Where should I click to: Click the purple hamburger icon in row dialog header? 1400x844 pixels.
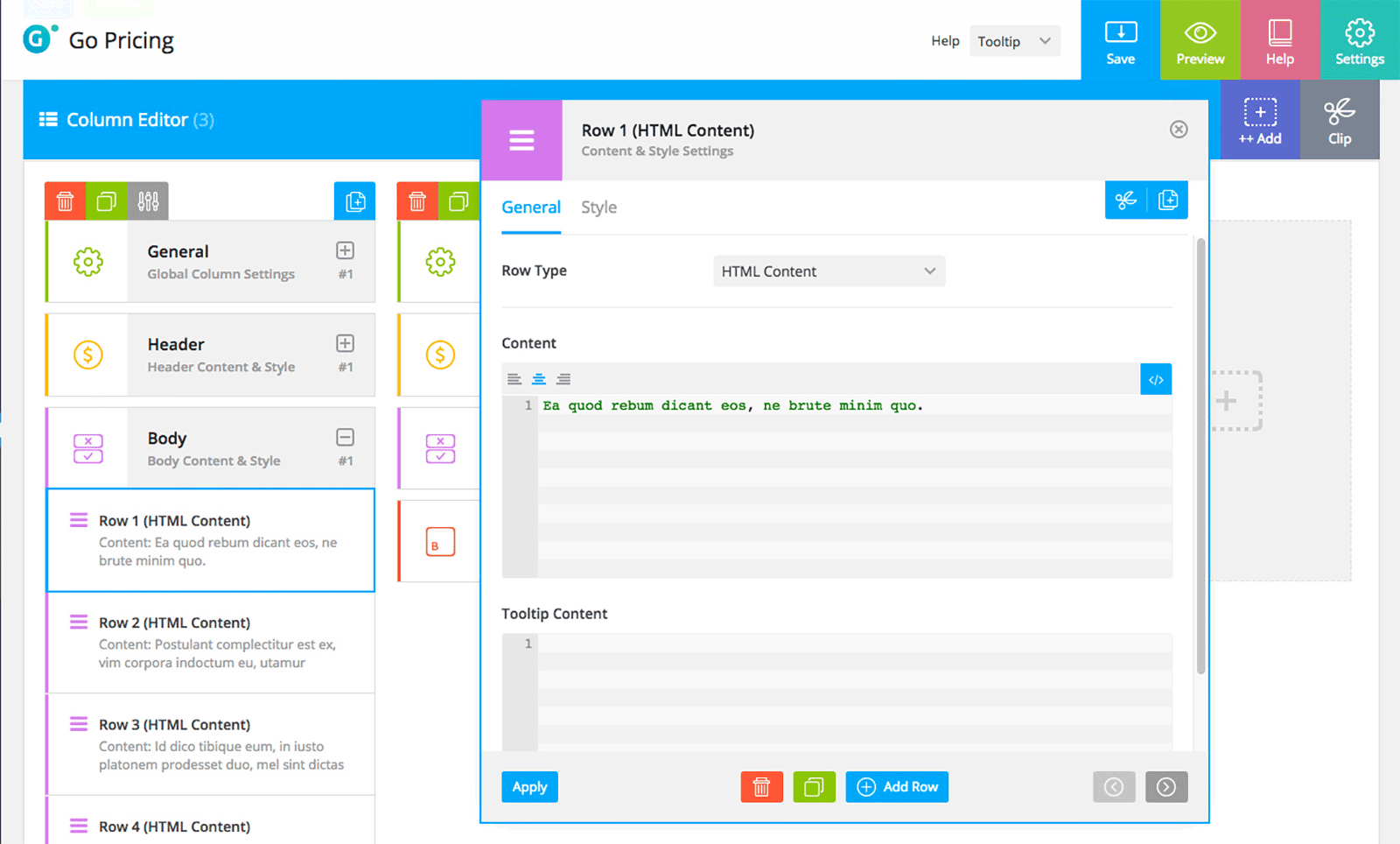[521, 140]
